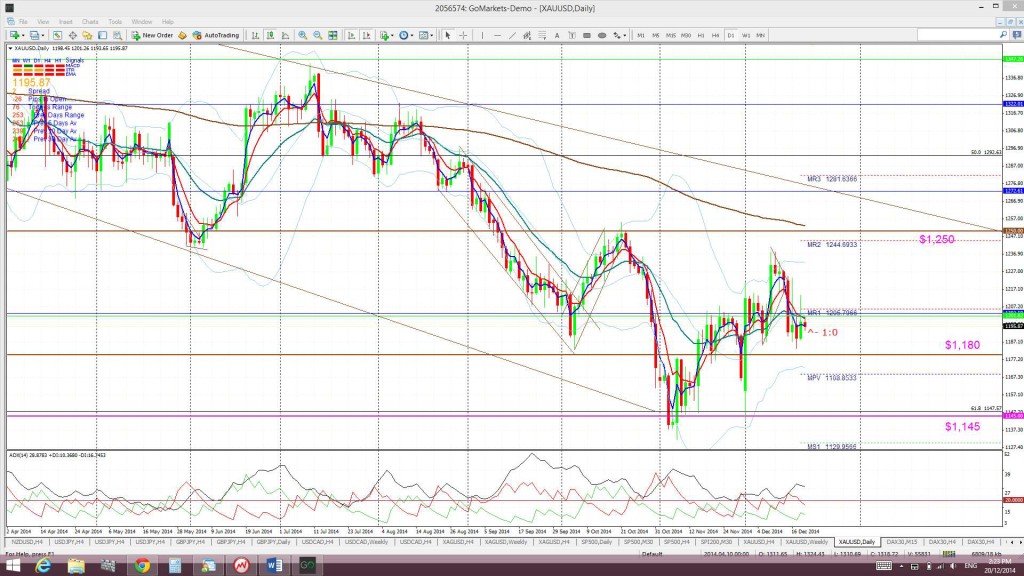Screen dimensions: 1024x576
Task: Open the File menu
Action: point(23,22)
